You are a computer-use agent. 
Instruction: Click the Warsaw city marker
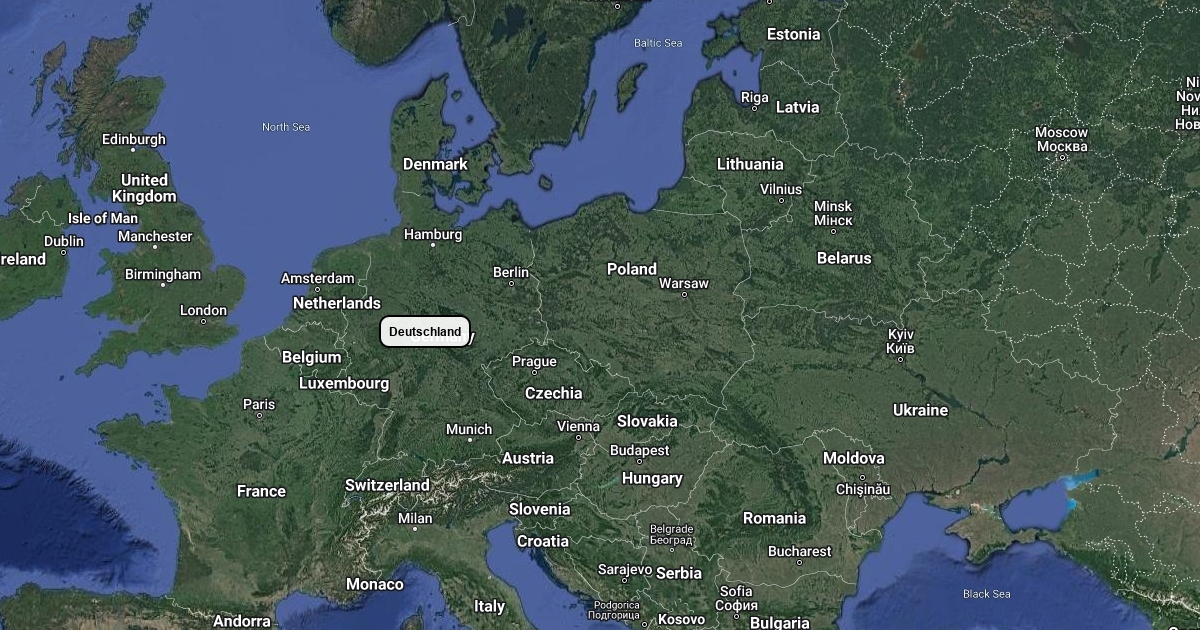pyautogui.click(x=684, y=295)
